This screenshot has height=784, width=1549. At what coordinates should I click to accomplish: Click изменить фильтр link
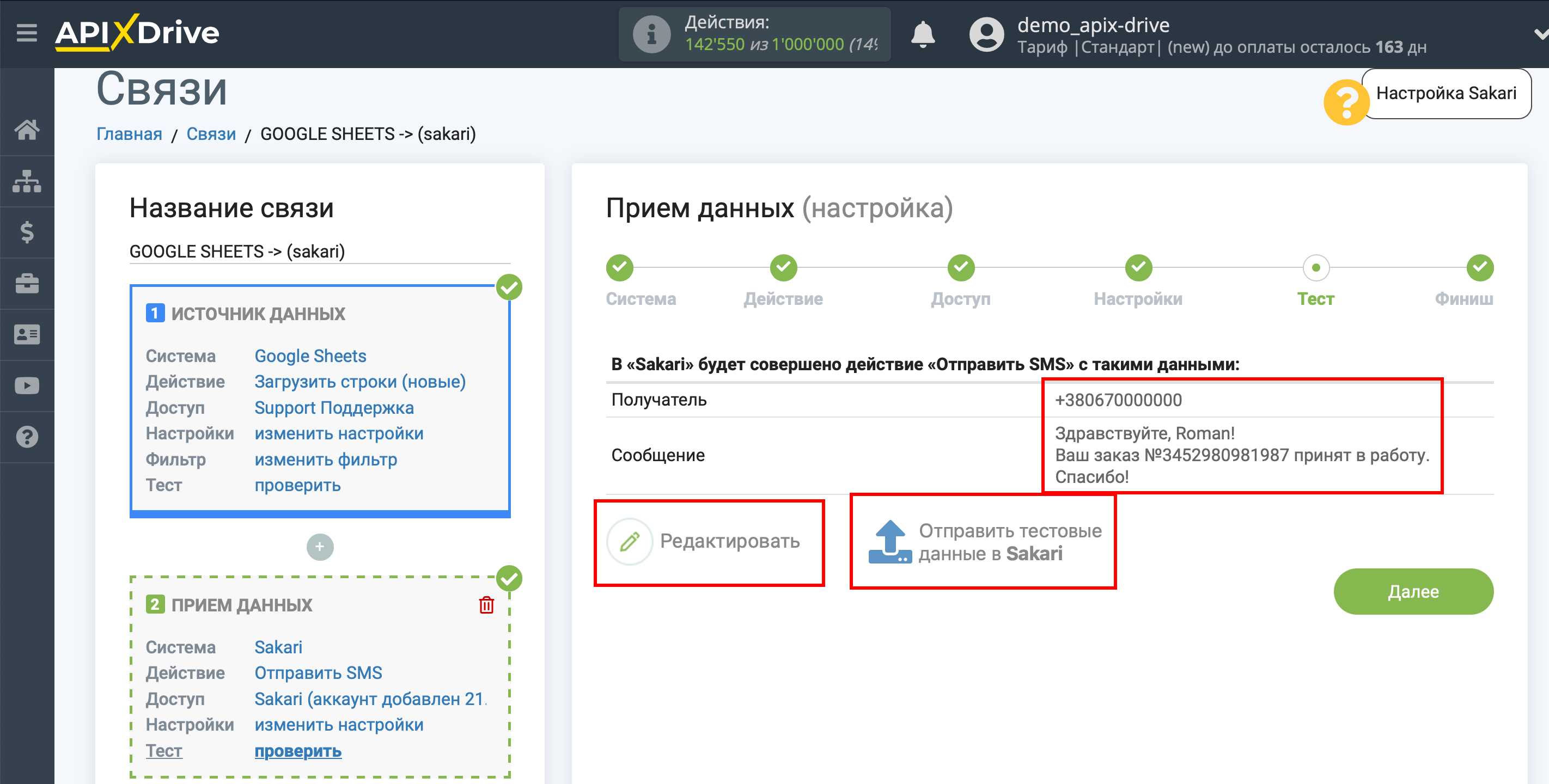pyautogui.click(x=326, y=460)
